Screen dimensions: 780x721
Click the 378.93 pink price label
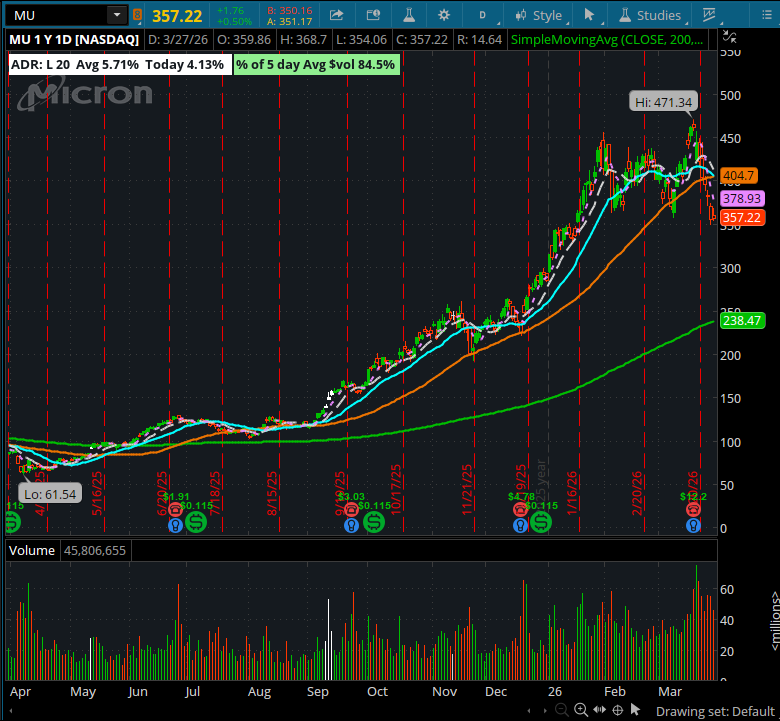[x=742, y=199]
